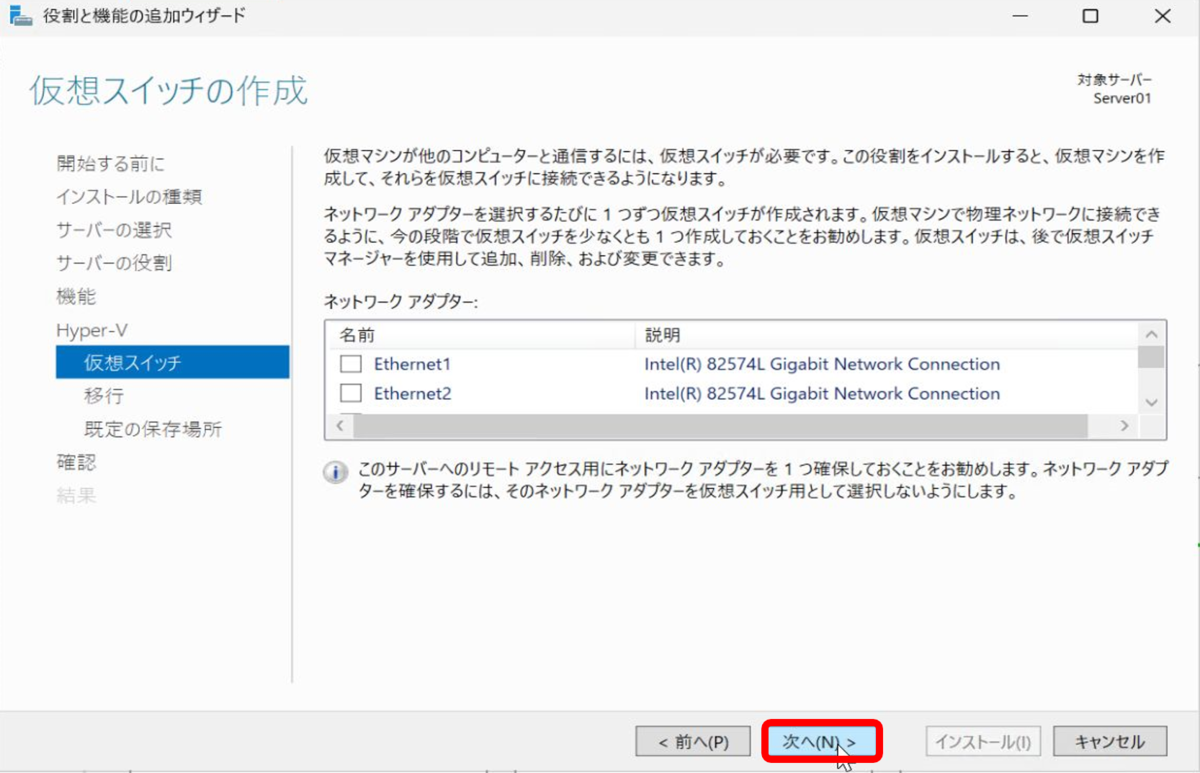1200x773 pixels.
Task: Close the wizard window
Action: click(1162, 16)
